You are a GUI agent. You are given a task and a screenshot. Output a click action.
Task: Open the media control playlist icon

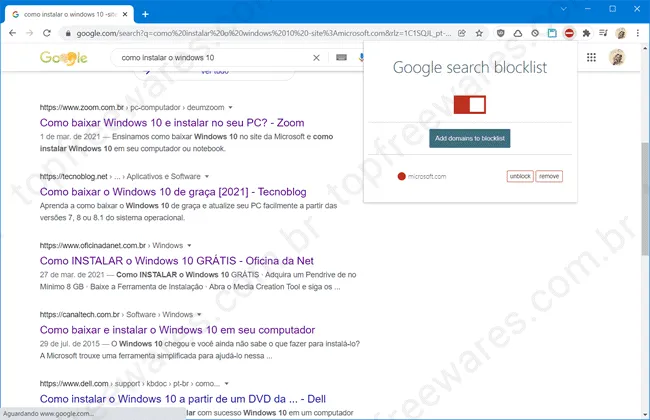click(x=604, y=33)
